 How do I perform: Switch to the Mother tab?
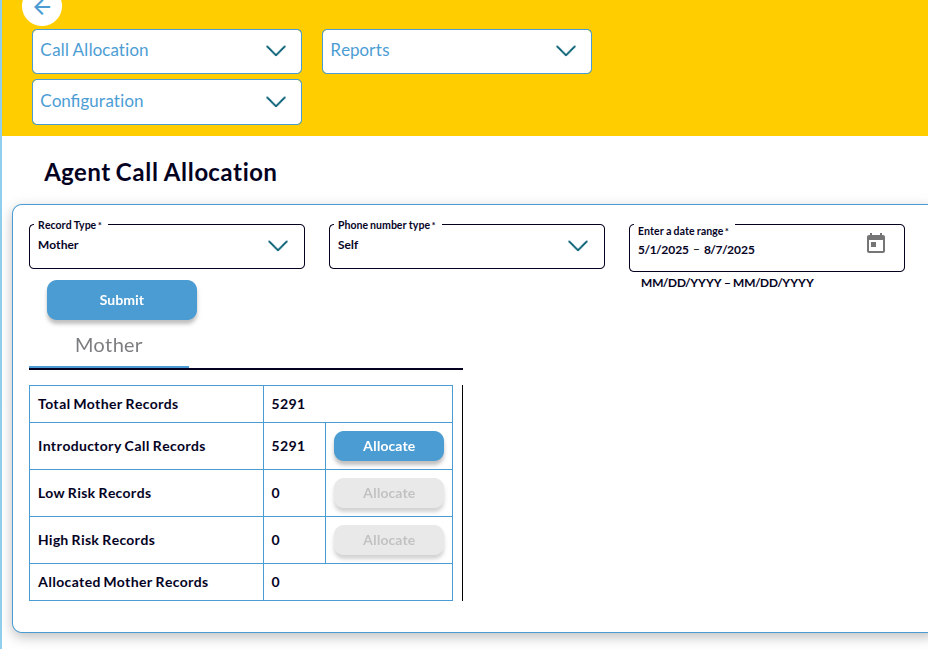point(109,346)
